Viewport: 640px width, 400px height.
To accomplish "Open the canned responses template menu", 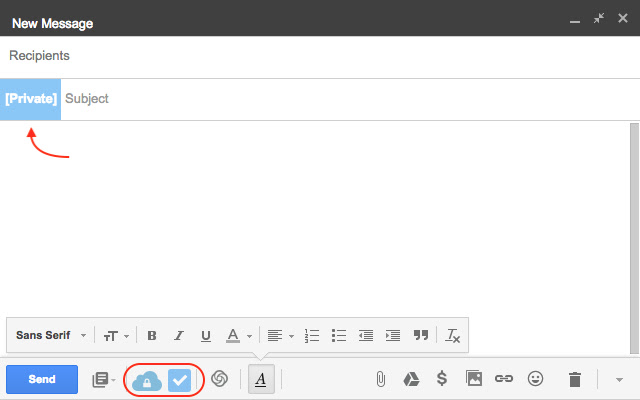I will [104, 380].
